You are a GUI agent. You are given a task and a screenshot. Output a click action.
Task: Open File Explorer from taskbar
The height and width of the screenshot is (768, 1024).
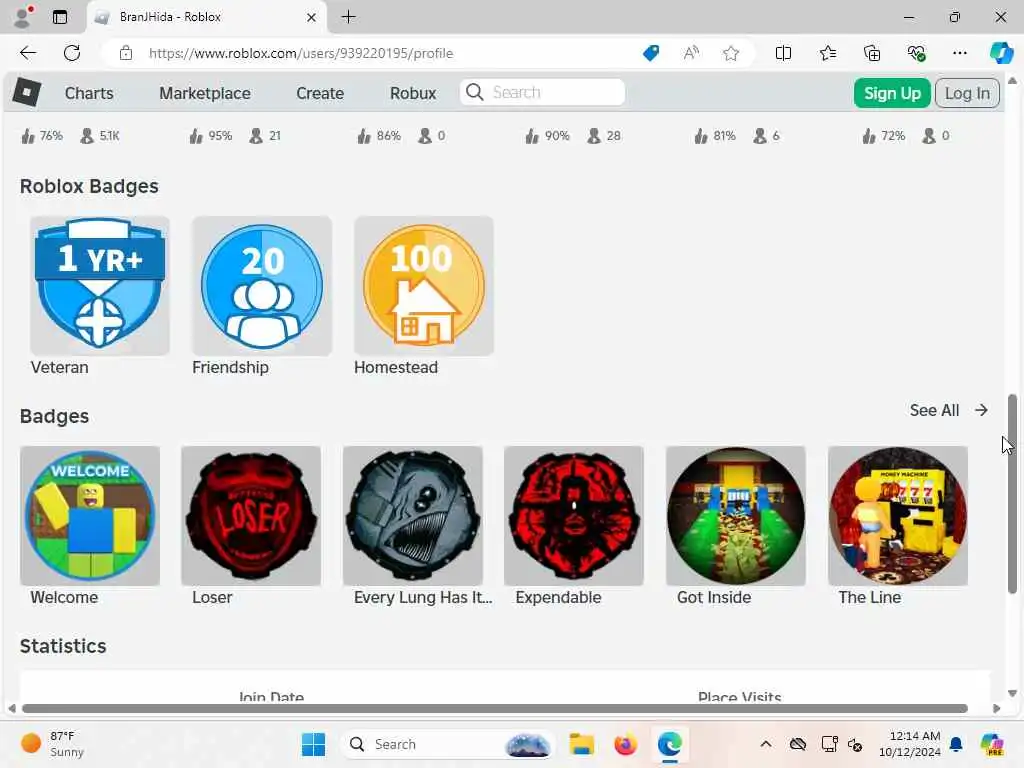point(581,744)
